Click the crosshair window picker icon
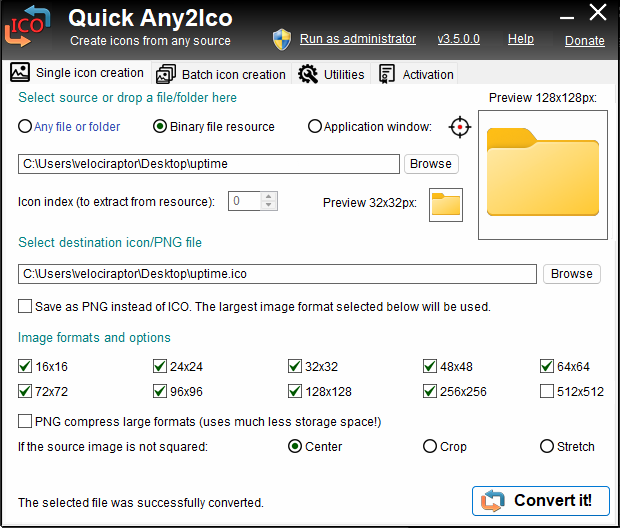This screenshot has width=620, height=528. click(x=460, y=127)
